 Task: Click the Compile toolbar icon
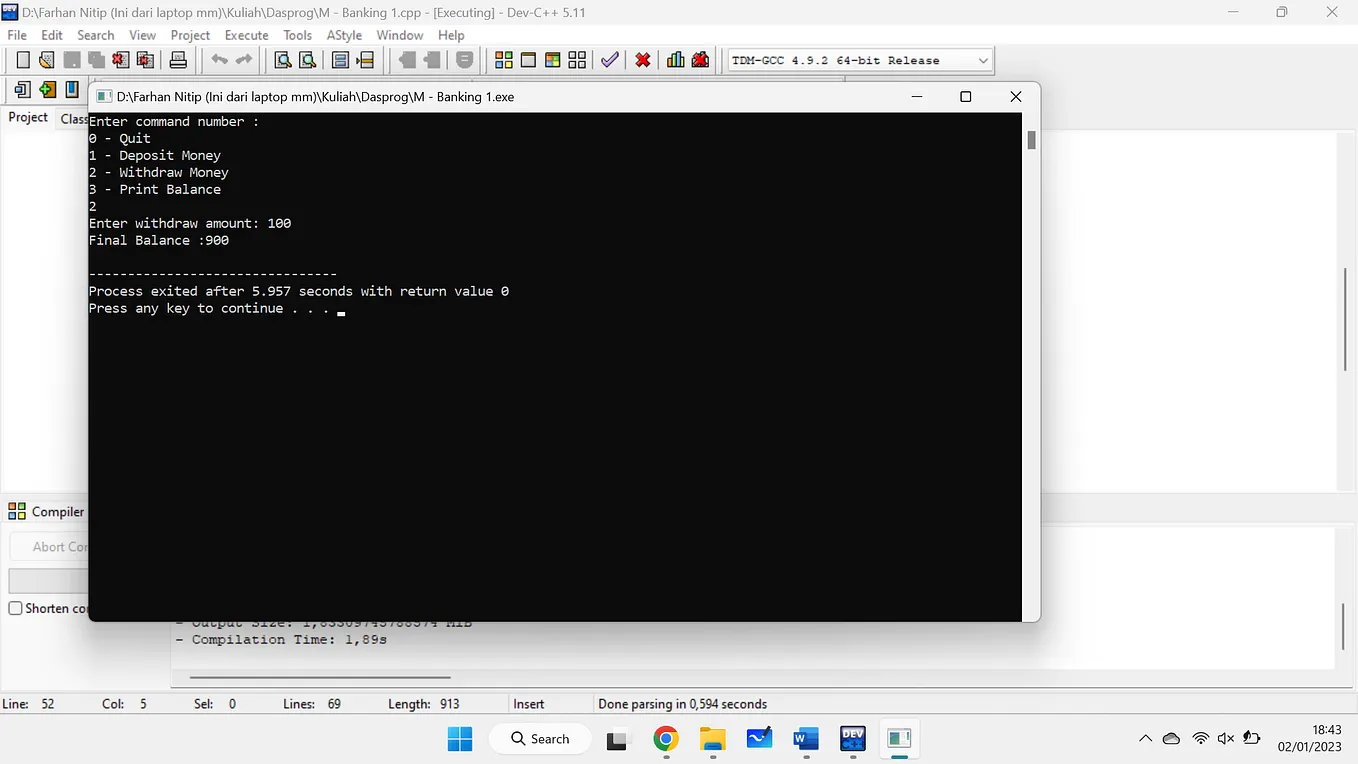tap(503, 60)
